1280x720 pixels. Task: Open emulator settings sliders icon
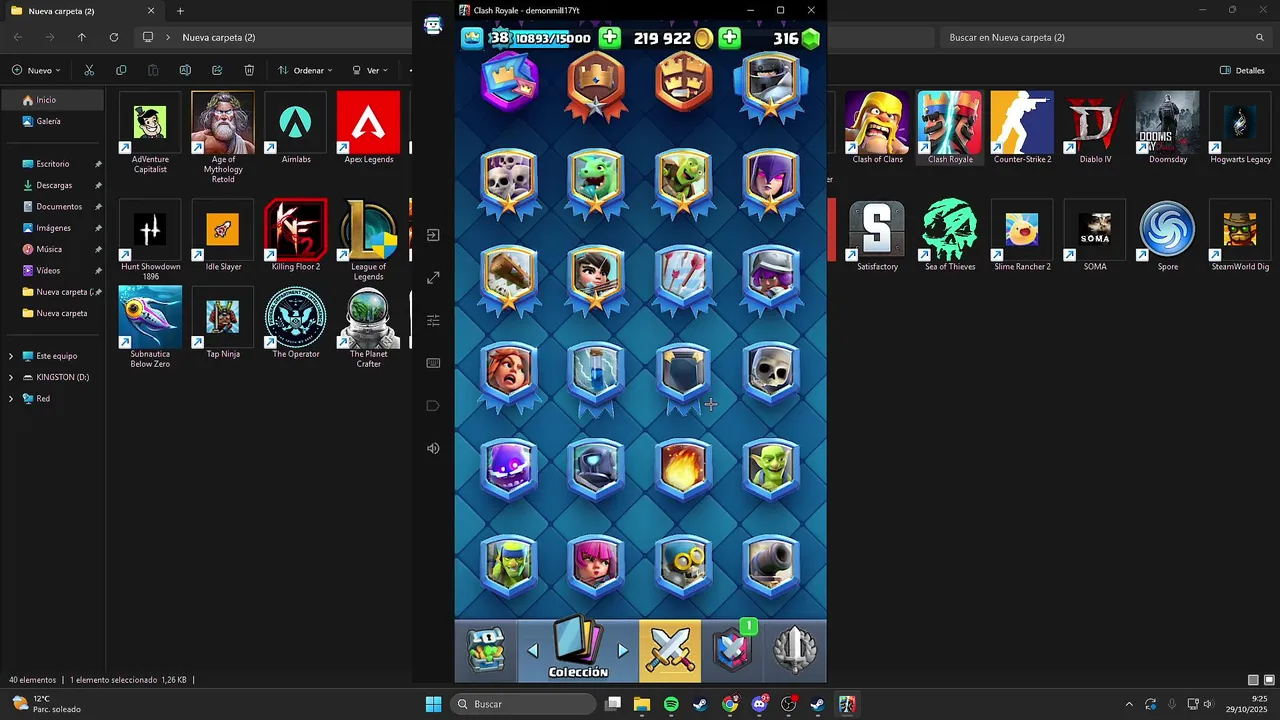pyautogui.click(x=433, y=321)
